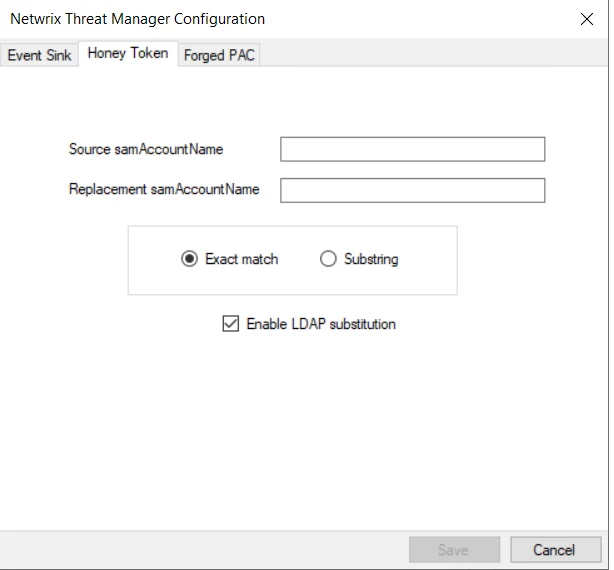This screenshot has height=570, width=614.
Task: Click the Source samAccountName label
Action: pyautogui.click(x=146, y=149)
